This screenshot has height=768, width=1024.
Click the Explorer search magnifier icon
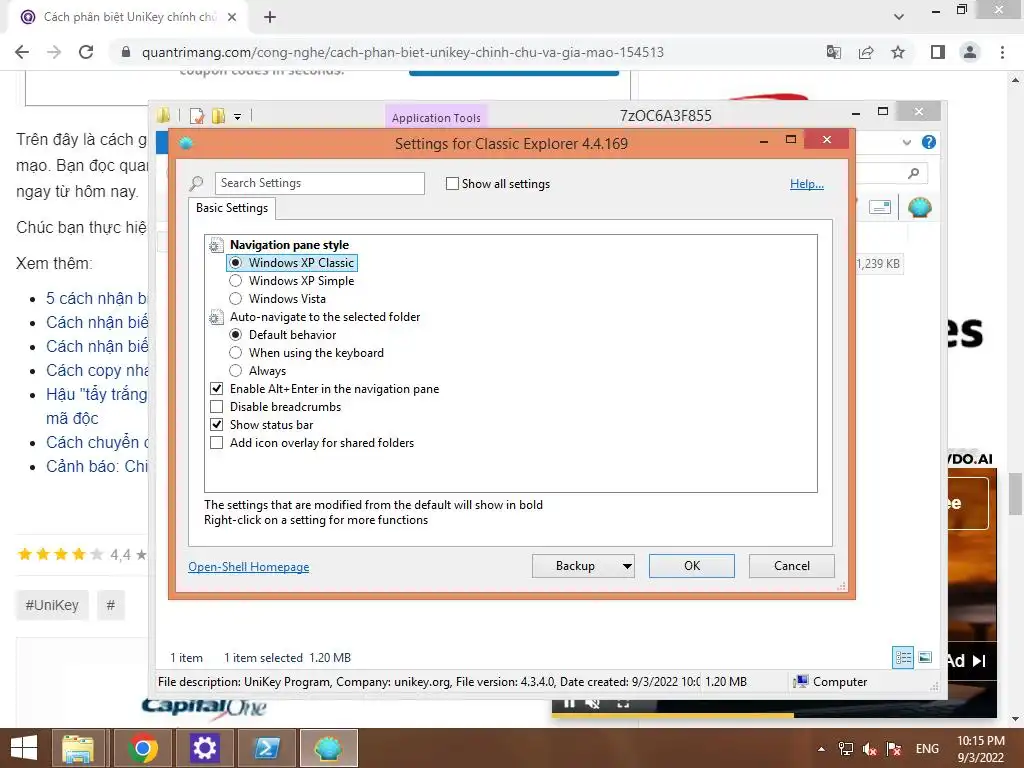click(x=914, y=173)
